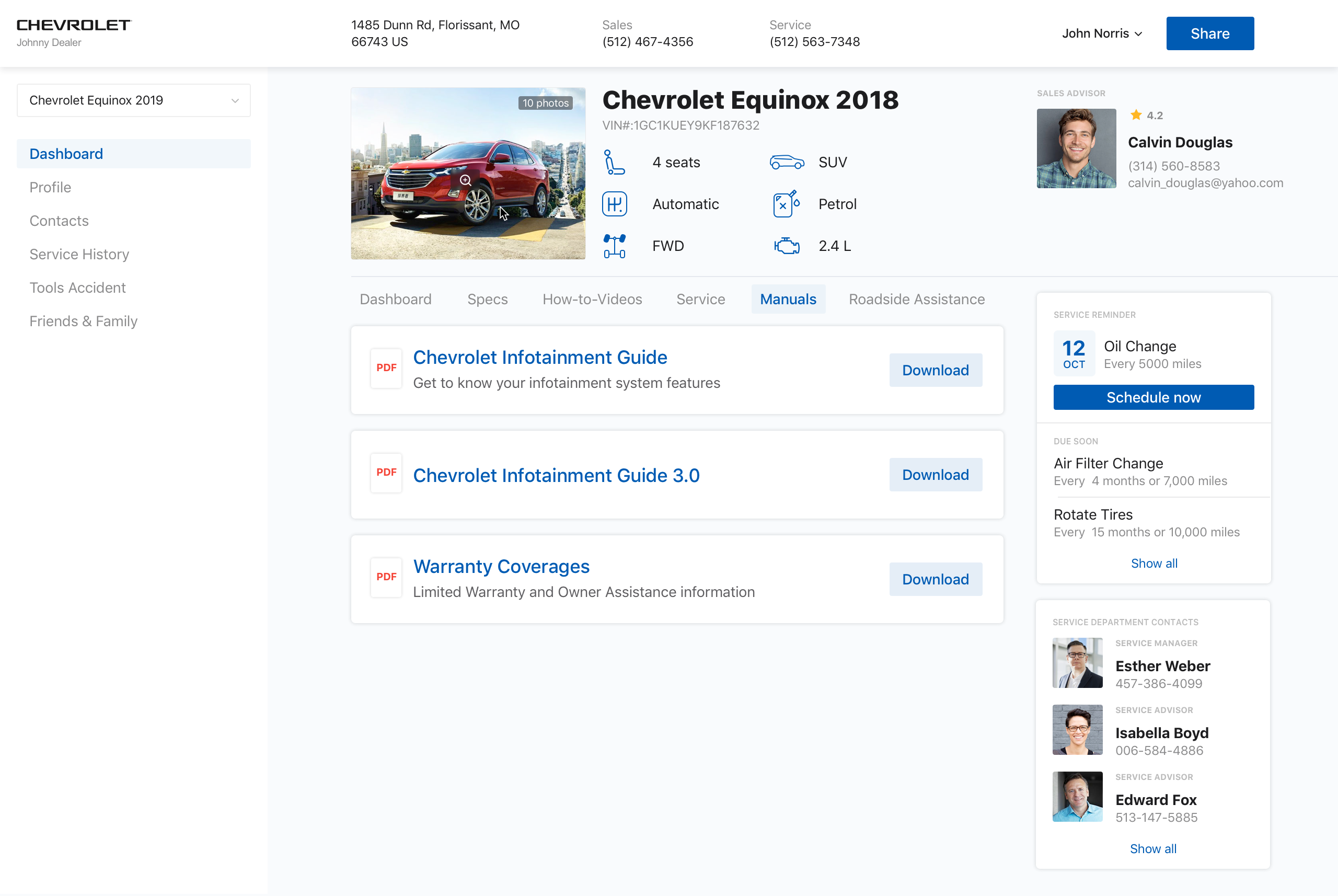Click Calvin Douglas sales advisor photo

[1076, 148]
